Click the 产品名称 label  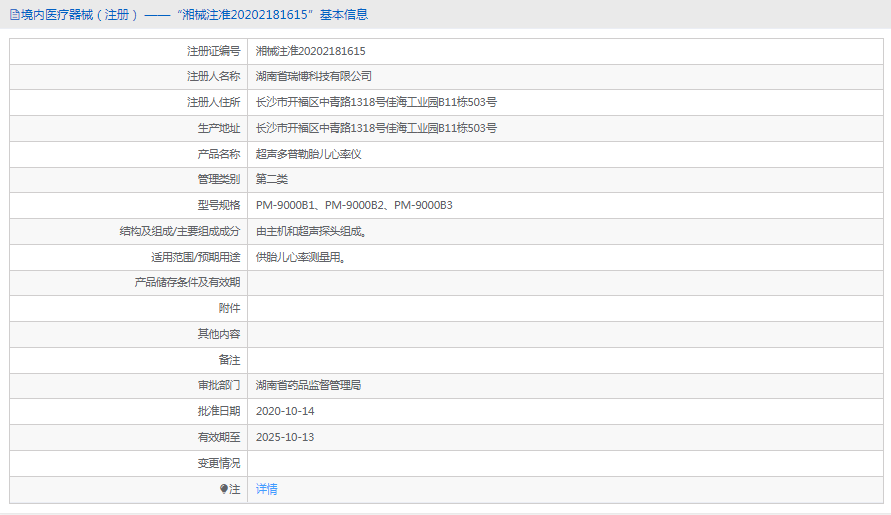click(x=219, y=154)
